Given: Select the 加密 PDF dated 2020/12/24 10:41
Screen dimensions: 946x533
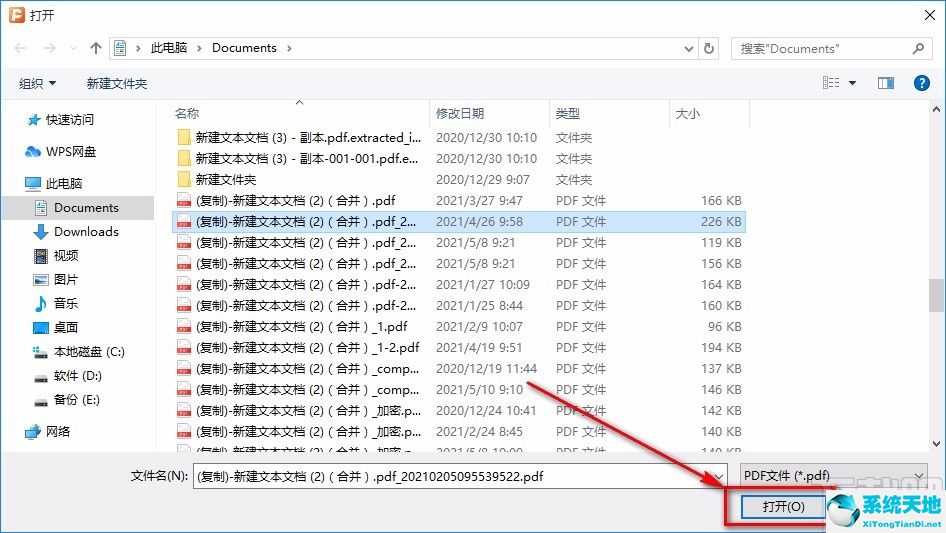Looking at the screenshot, I should coord(459,411).
